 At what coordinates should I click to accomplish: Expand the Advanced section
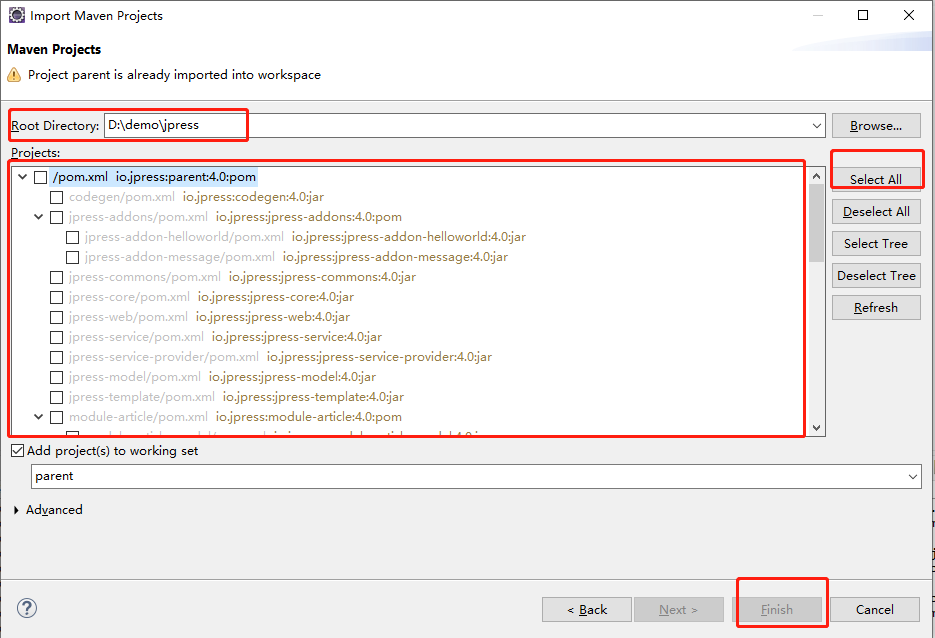[16, 510]
